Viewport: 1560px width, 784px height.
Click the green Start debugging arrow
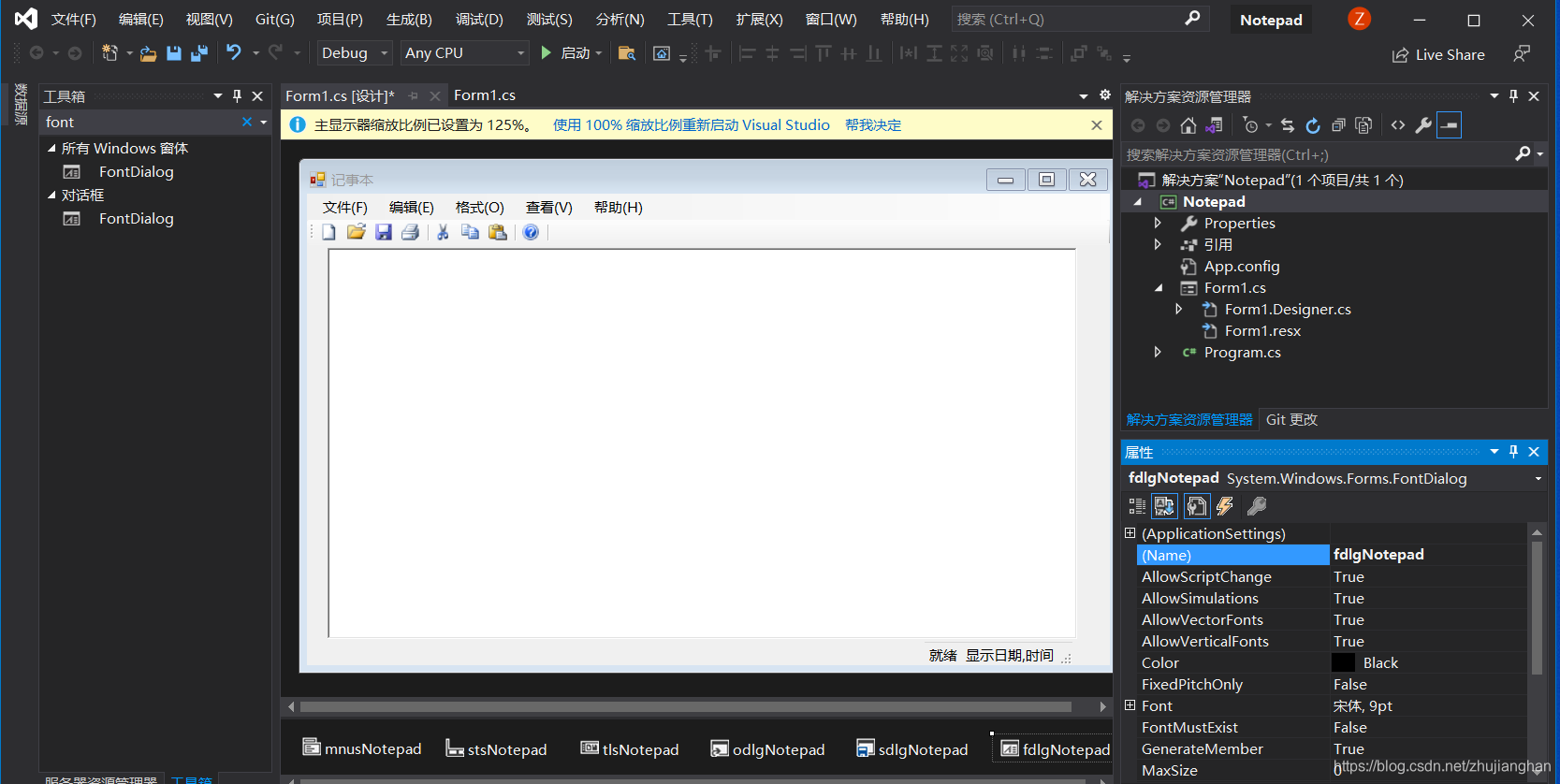pyautogui.click(x=547, y=53)
